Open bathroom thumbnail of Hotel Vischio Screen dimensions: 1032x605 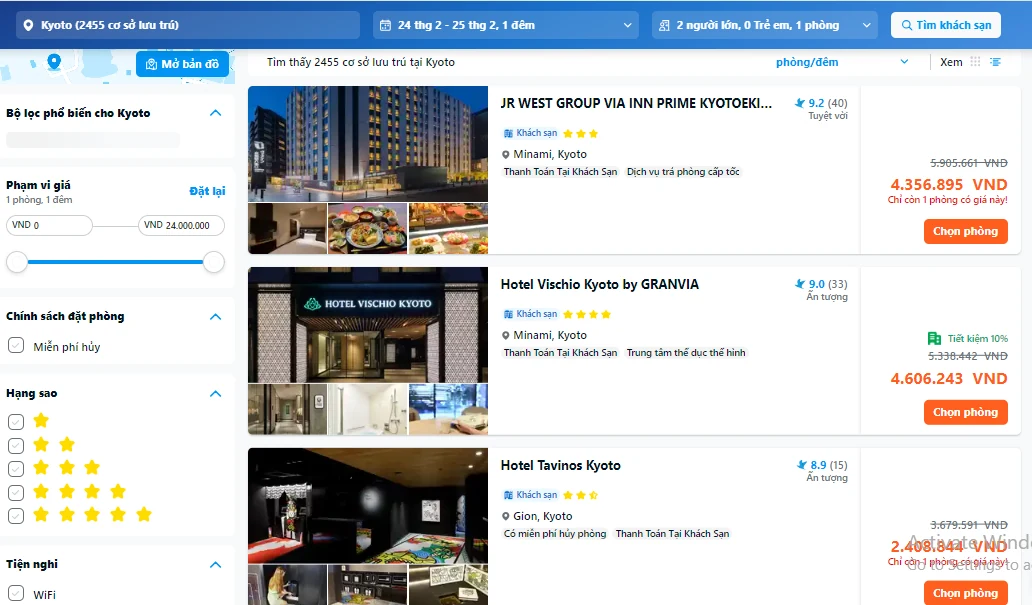coord(367,409)
